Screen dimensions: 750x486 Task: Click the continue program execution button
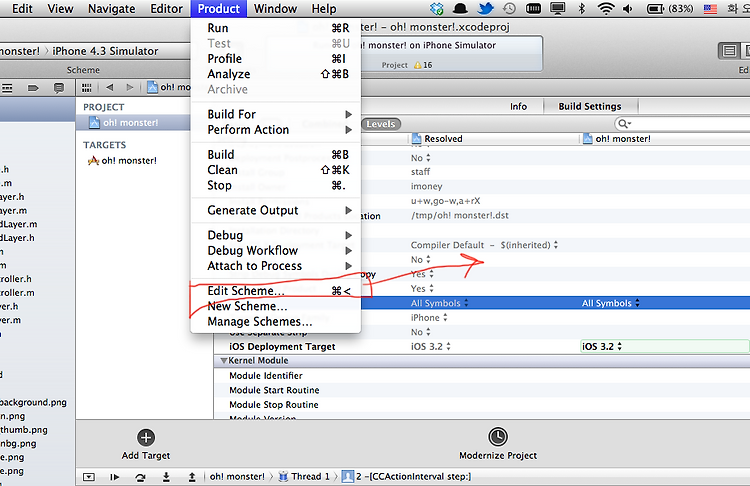114,477
